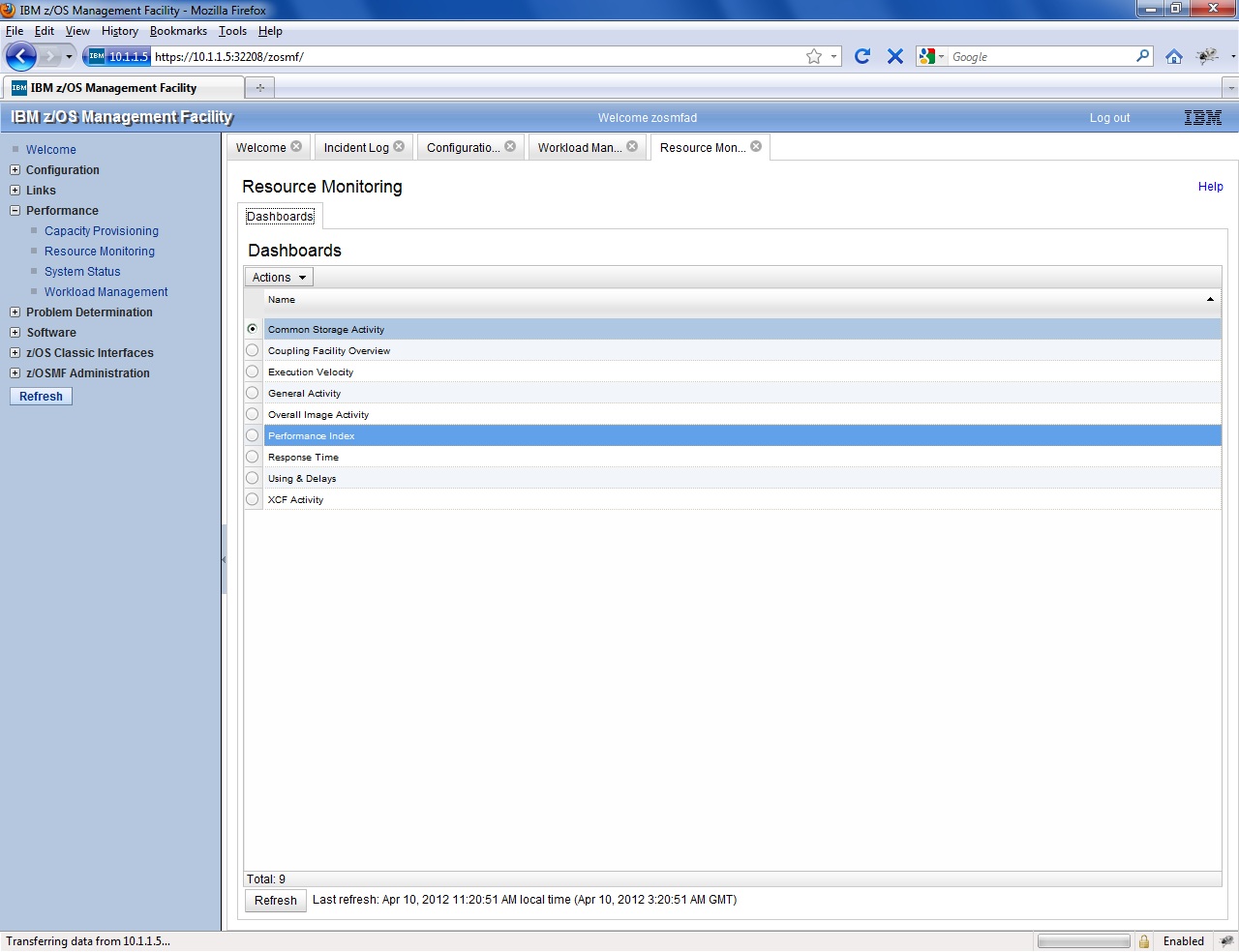The image size is (1239, 952).
Task: Run search with the magnifier icon
Action: pos(1143,56)
